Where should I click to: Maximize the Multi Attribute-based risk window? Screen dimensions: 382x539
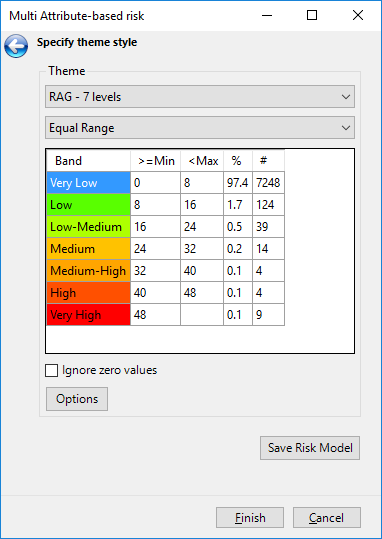312,15
